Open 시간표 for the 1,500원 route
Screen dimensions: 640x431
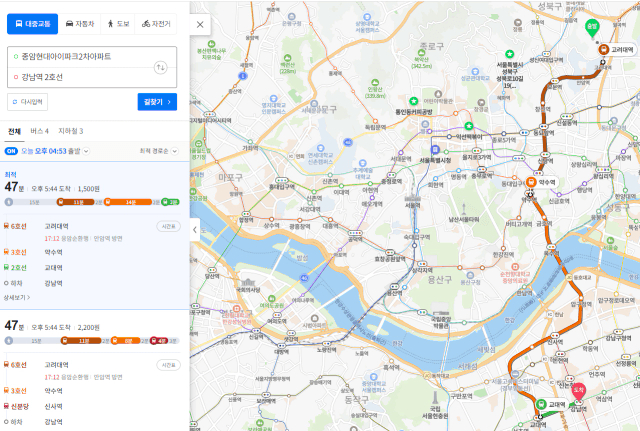point(169,227)
